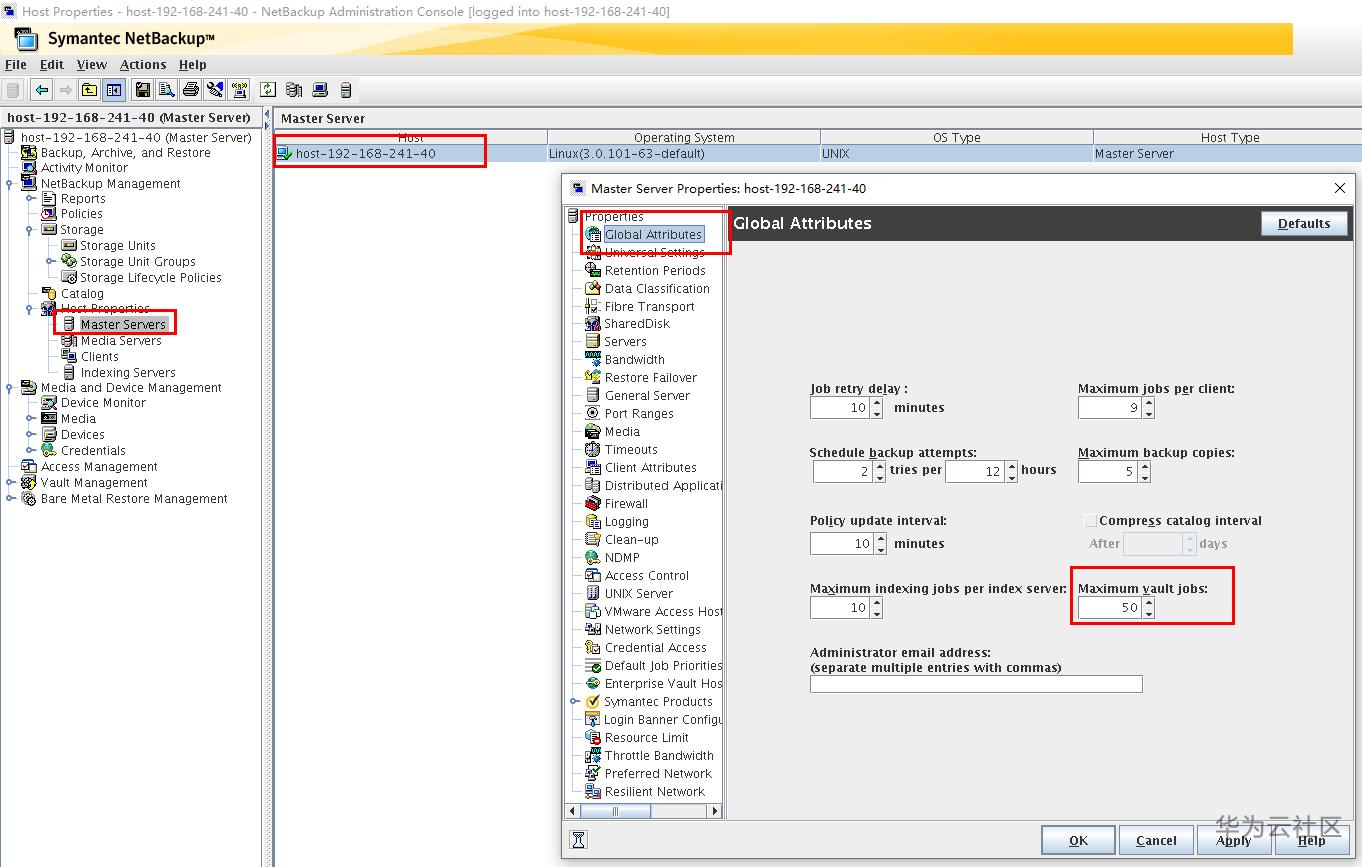Click the Maximum backup copies field
The height and width of the screenshot is (867, 1362).
[x=1108, y=472]
